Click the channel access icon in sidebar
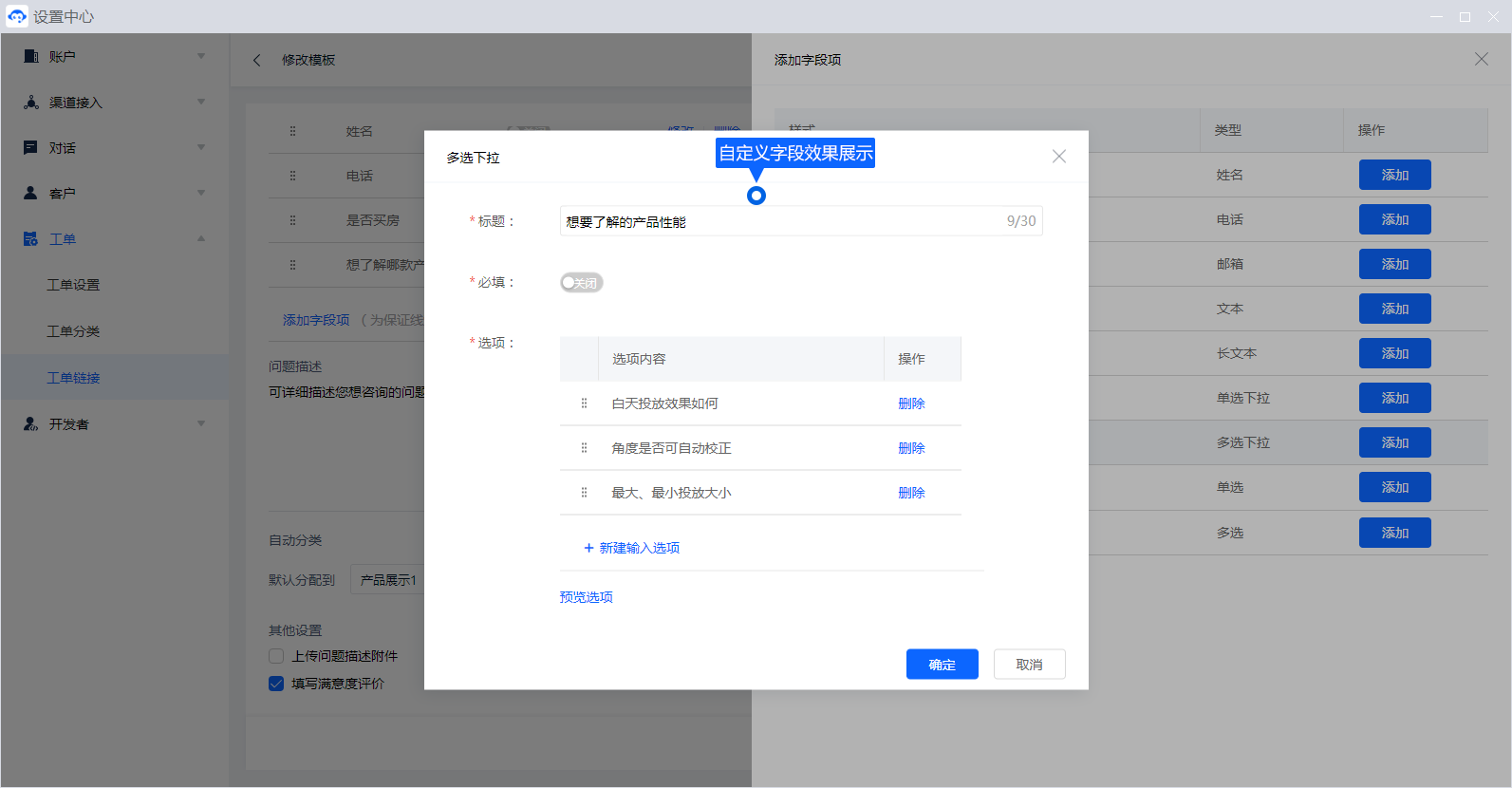 (31, 103)
